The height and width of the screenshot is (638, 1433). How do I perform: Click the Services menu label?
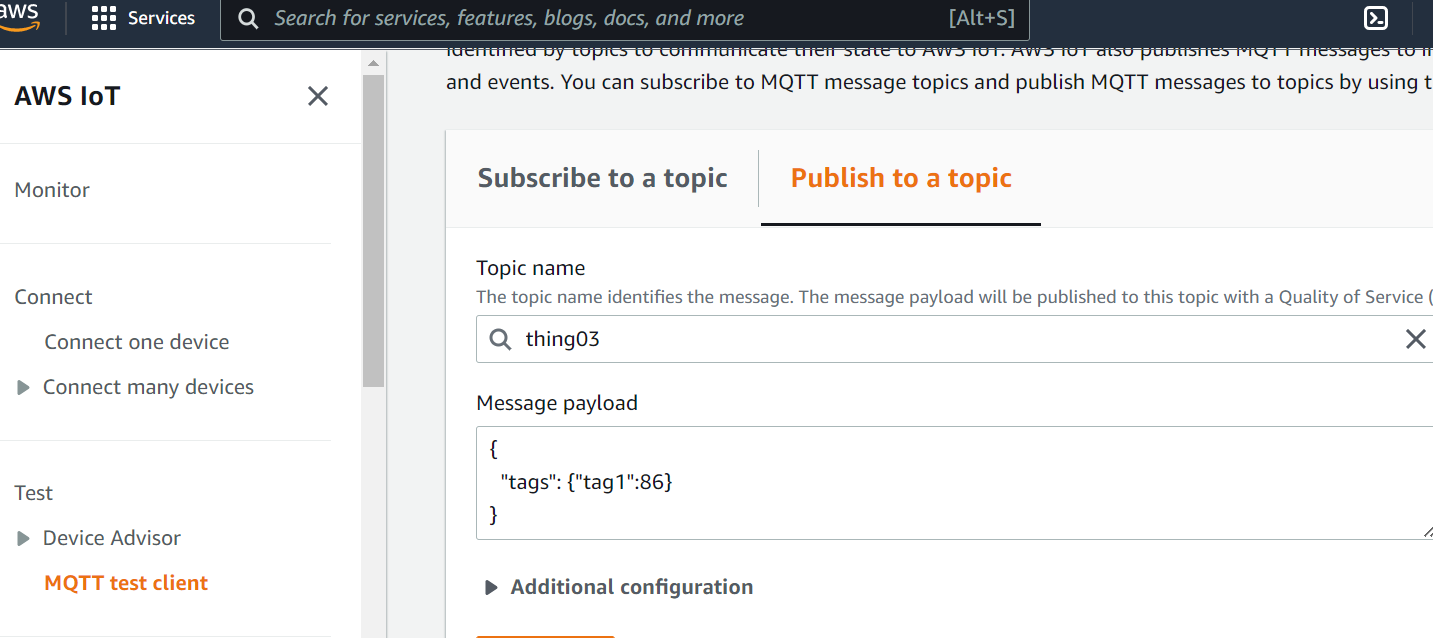point(161,18)
